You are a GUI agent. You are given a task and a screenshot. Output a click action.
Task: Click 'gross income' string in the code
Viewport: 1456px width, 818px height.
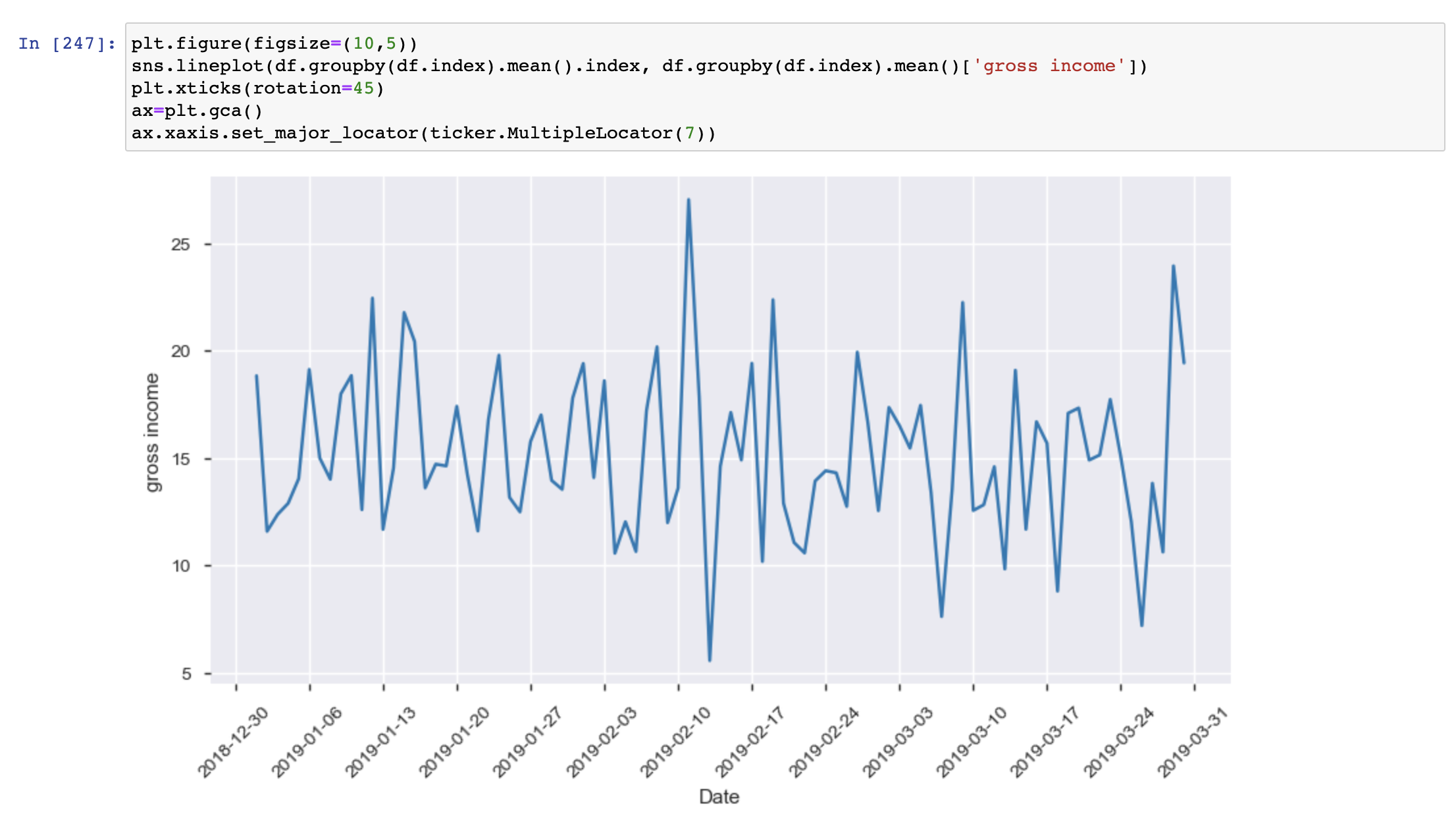[1049, 66]
